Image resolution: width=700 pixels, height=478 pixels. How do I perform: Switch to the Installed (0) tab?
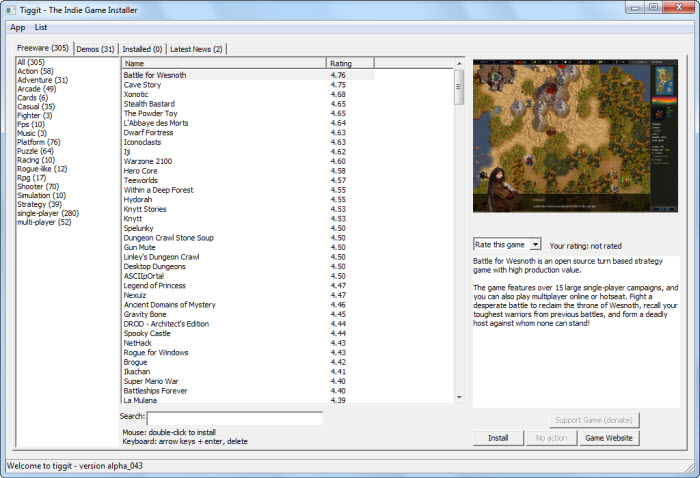142,49
